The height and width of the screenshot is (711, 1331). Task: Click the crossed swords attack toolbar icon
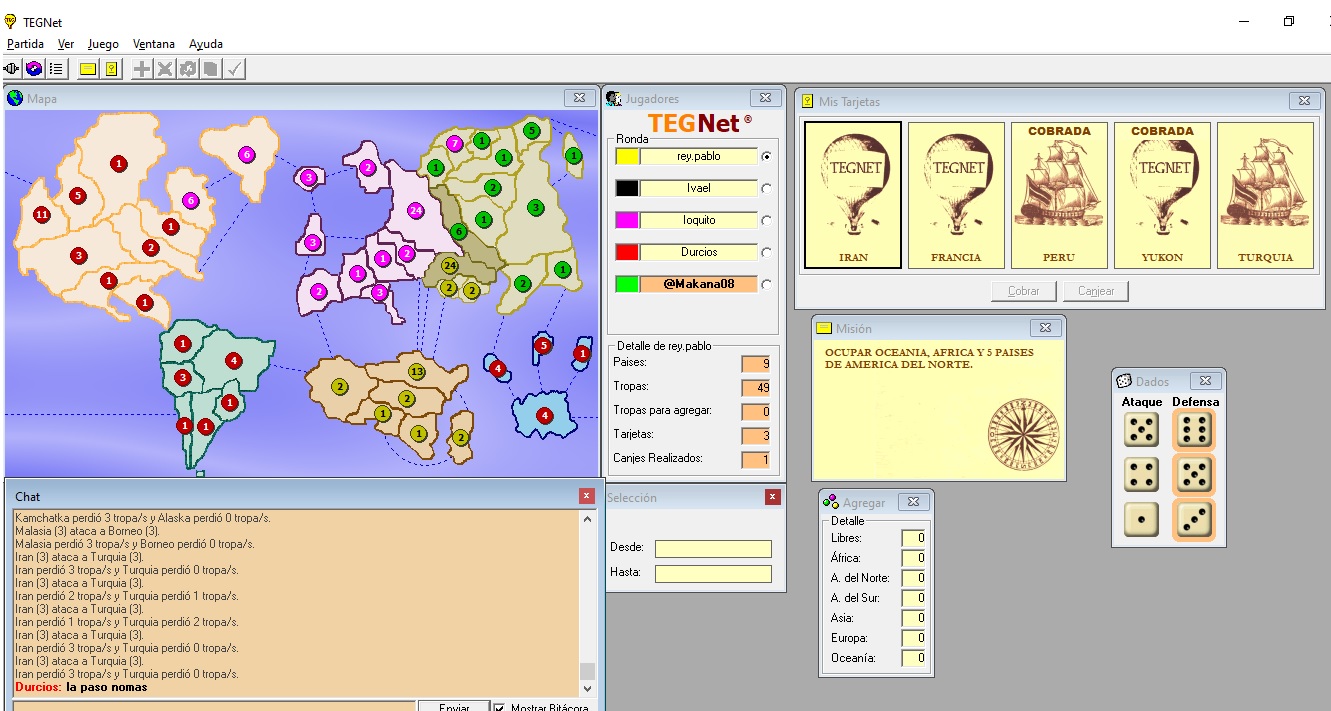click(x=165, y=69)
